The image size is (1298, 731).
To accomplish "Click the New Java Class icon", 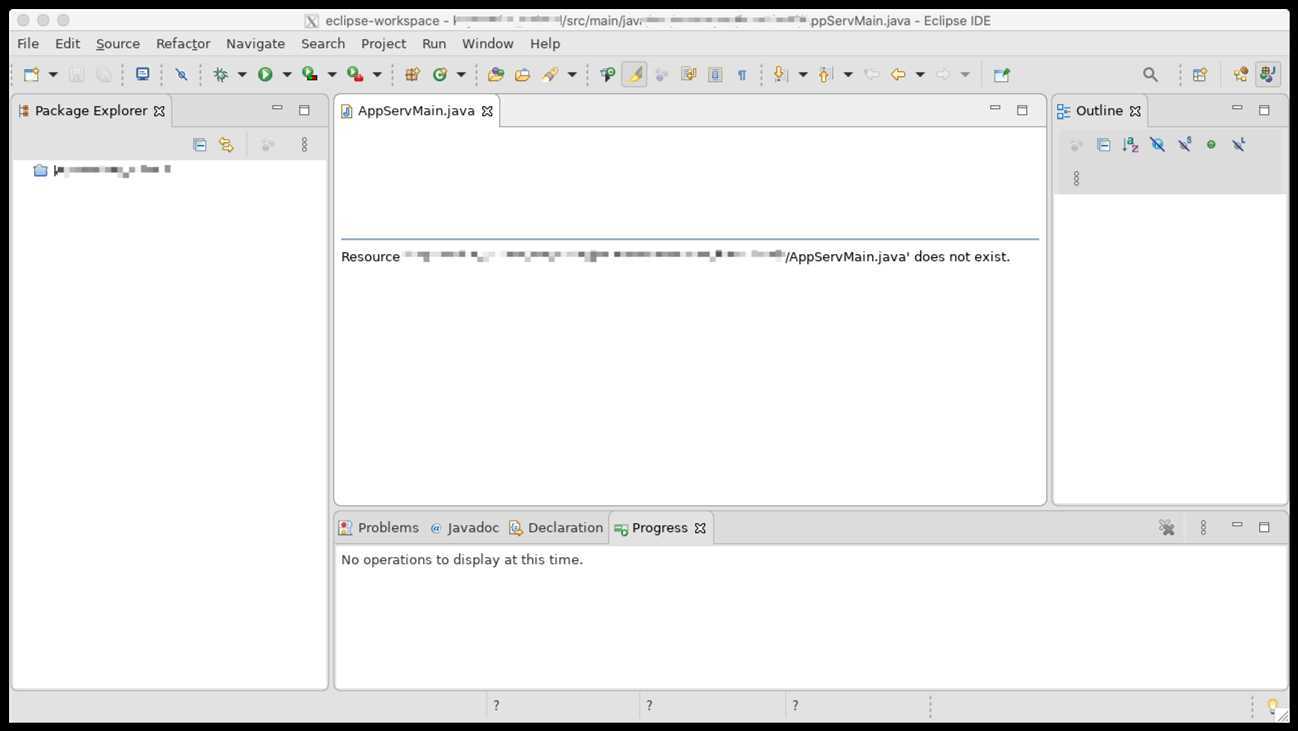I will (x=440, y=75).
